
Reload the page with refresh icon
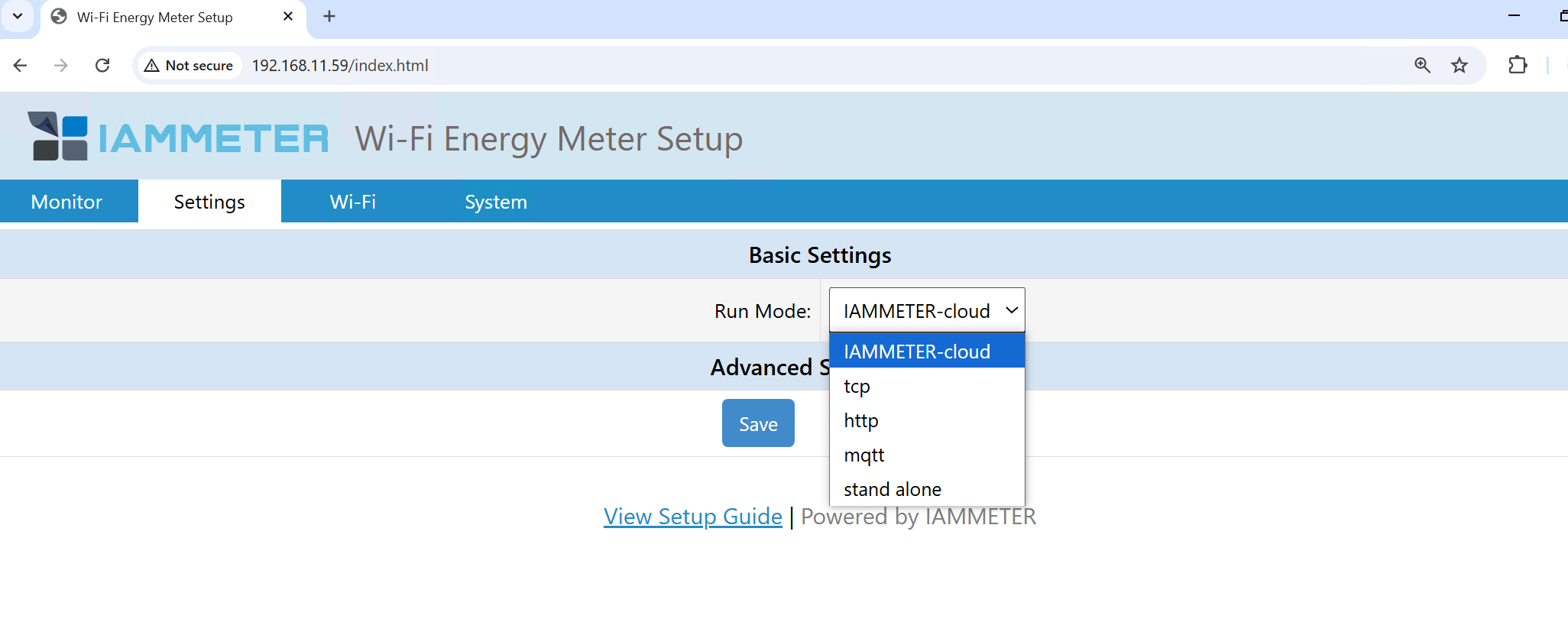pos(102,66)
